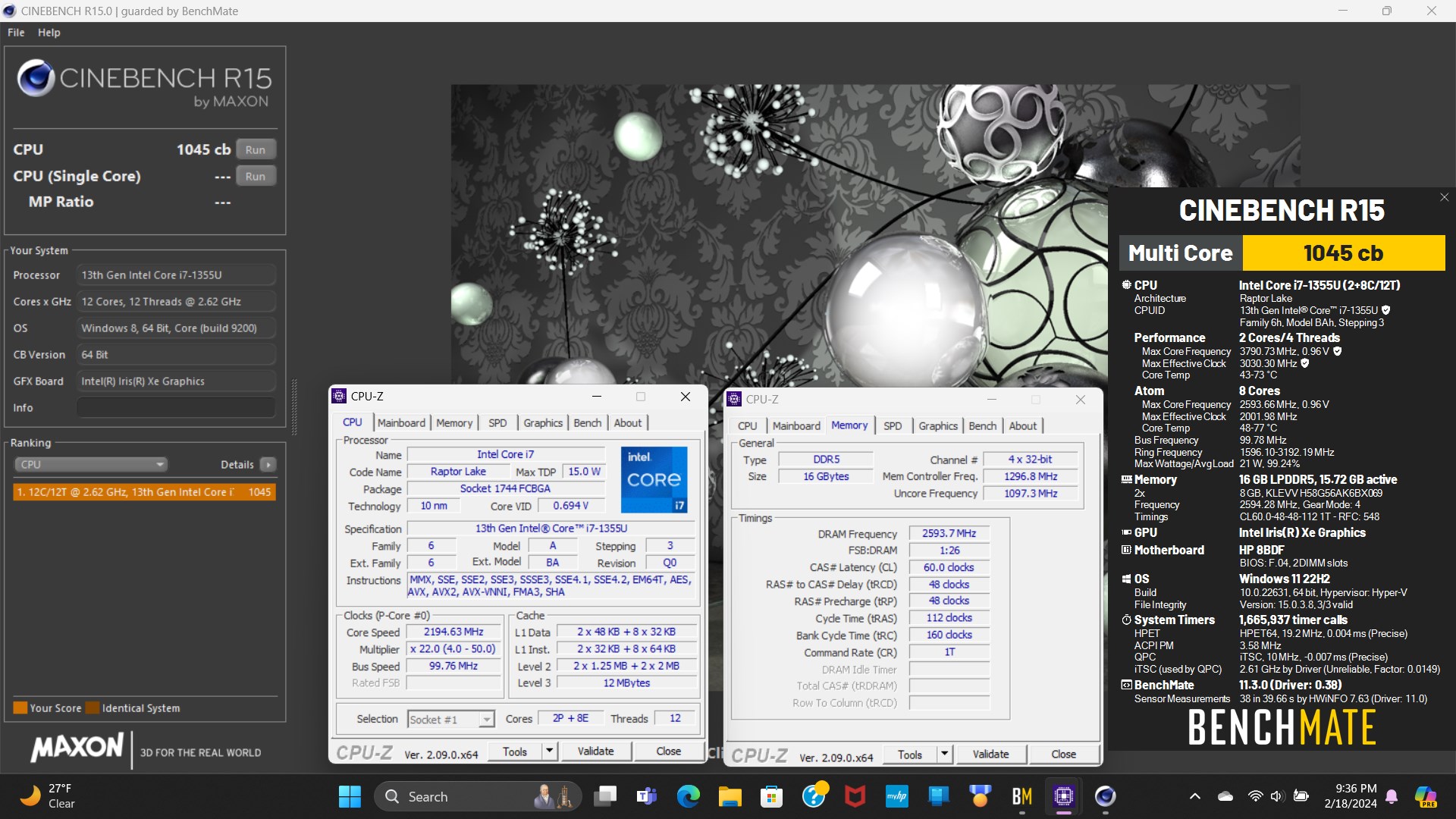Open Copilot preview icon in tray

click(x=1426, y=796)
